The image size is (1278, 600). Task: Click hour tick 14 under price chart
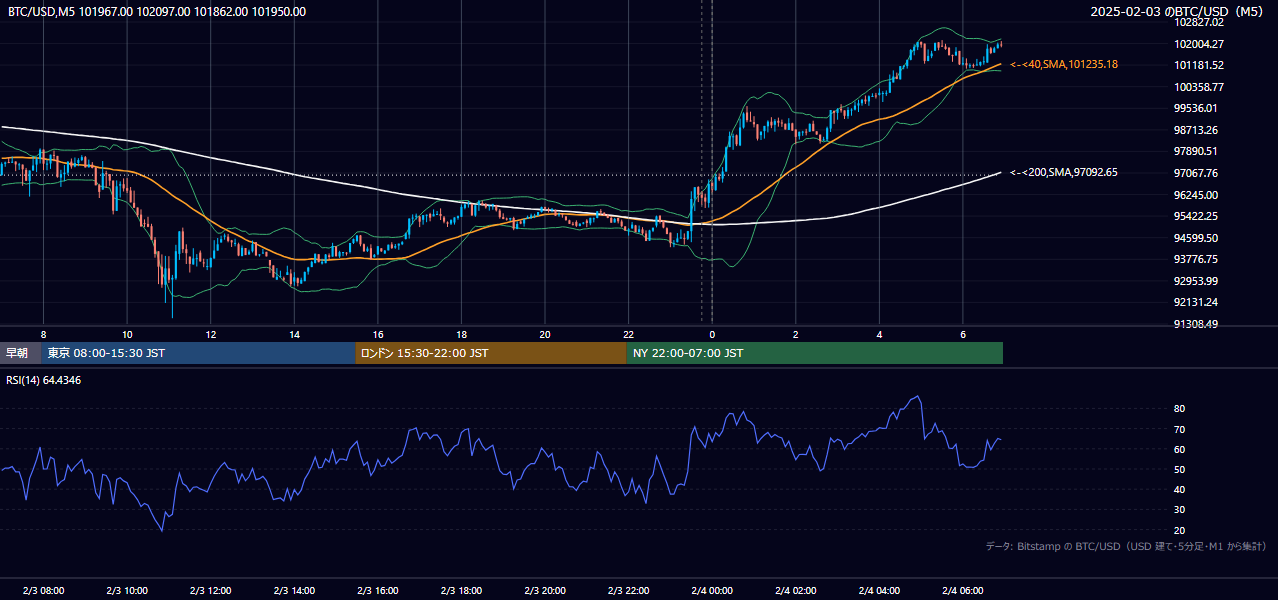[294, 334]
